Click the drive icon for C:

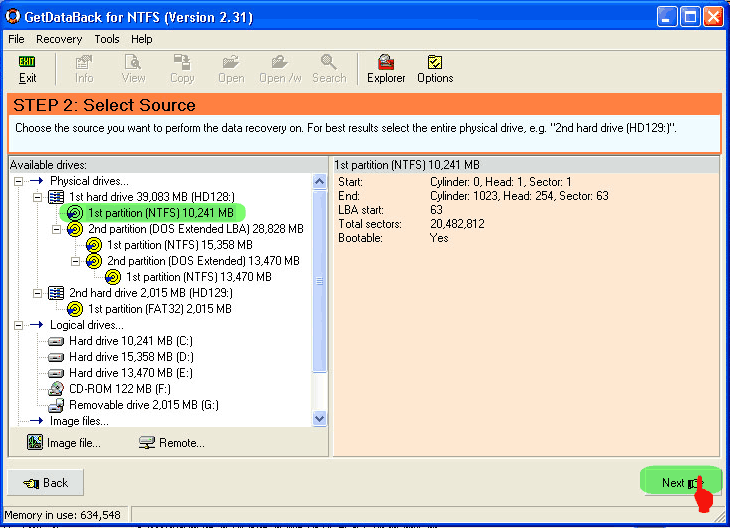pos(56,341)
